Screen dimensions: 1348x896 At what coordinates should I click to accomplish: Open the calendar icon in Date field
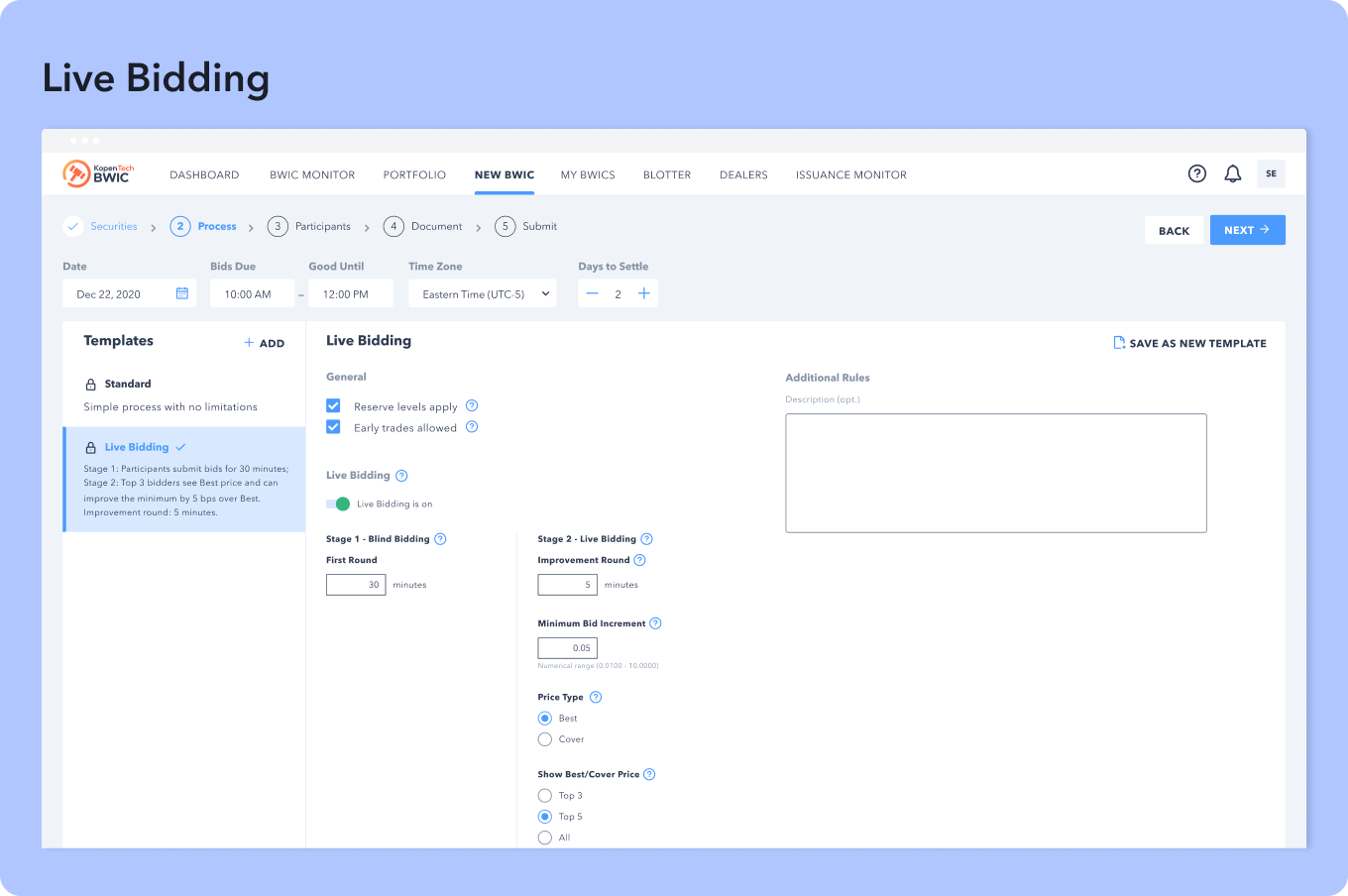pos(182,293)
